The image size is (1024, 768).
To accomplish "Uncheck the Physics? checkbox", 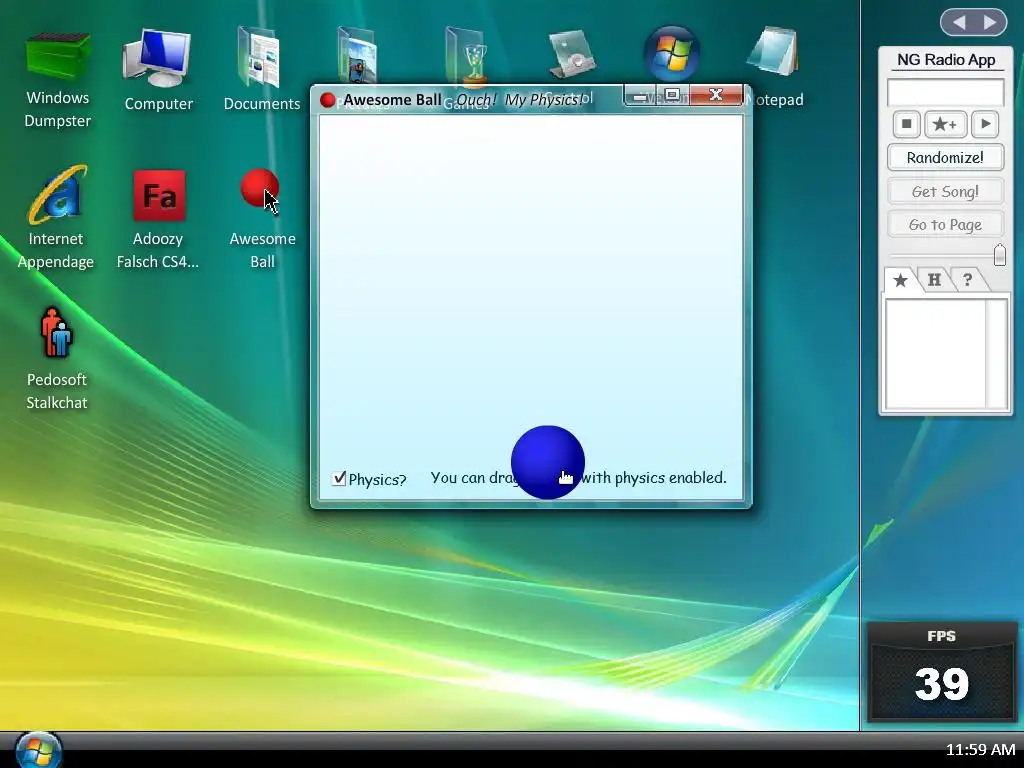I will coord(339,478).
